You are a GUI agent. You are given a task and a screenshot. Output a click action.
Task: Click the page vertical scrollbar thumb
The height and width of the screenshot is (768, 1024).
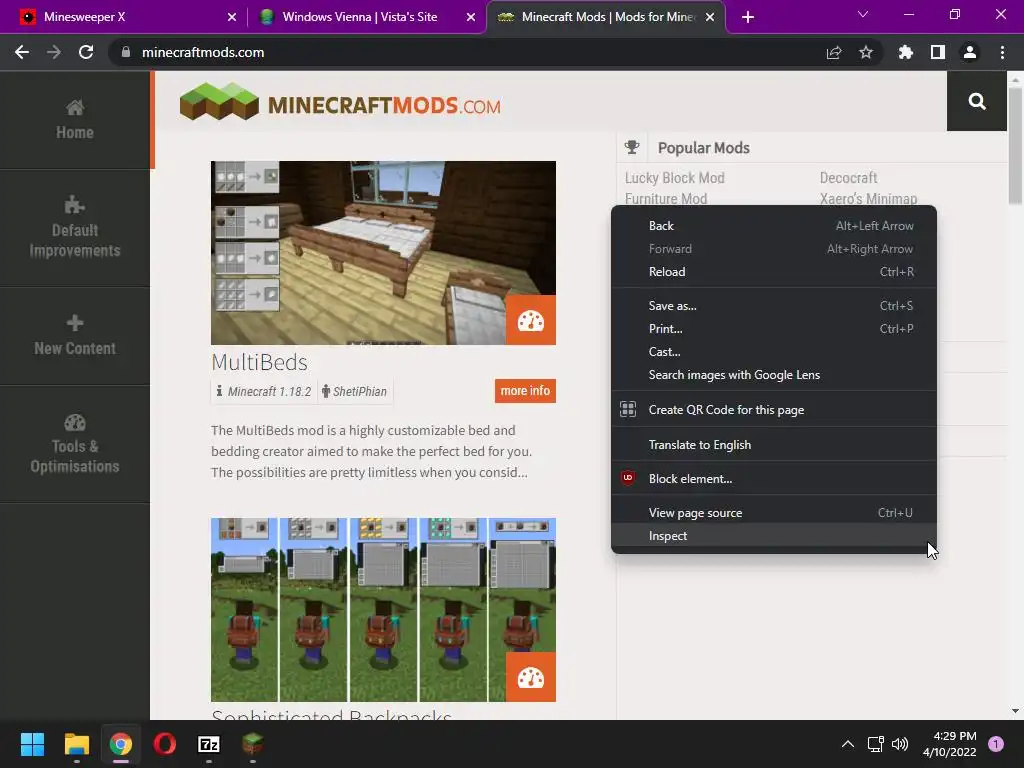(1015, 145)
